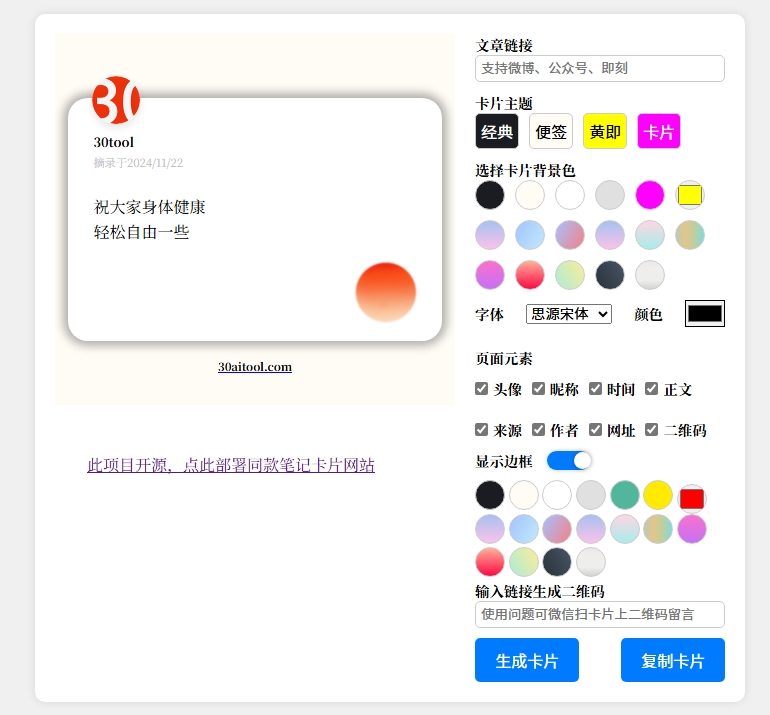This screenshot has width=770, height=715.
Task: Choose pink-to-teal gradient border color
Action: coord(625,529)
